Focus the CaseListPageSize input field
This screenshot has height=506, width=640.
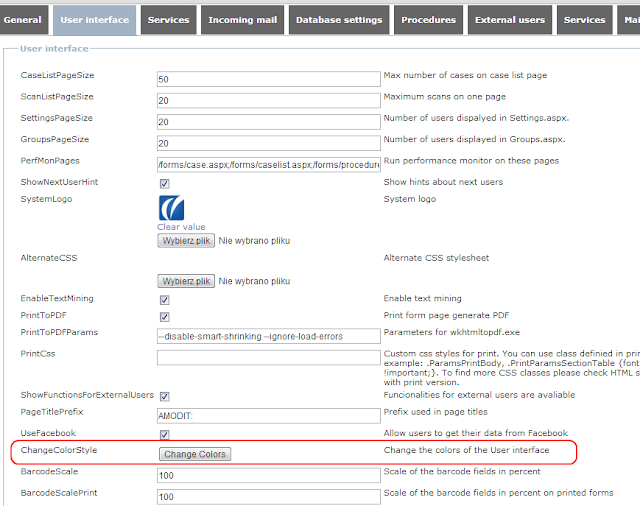click(269, 79)
